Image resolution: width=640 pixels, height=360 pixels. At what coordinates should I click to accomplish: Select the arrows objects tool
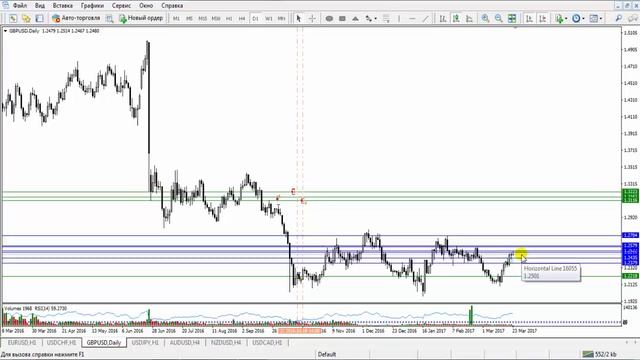click(x=369, y=18)
